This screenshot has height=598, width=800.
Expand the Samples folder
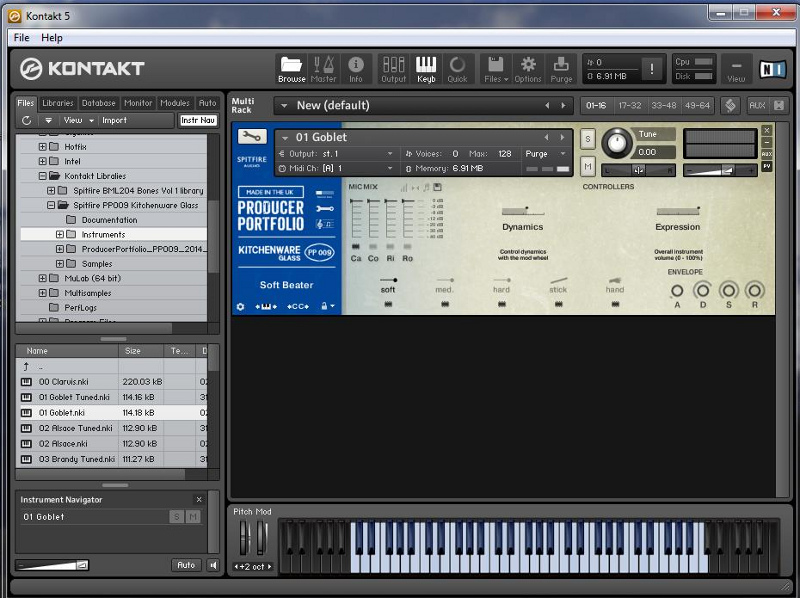coord(60,264)
